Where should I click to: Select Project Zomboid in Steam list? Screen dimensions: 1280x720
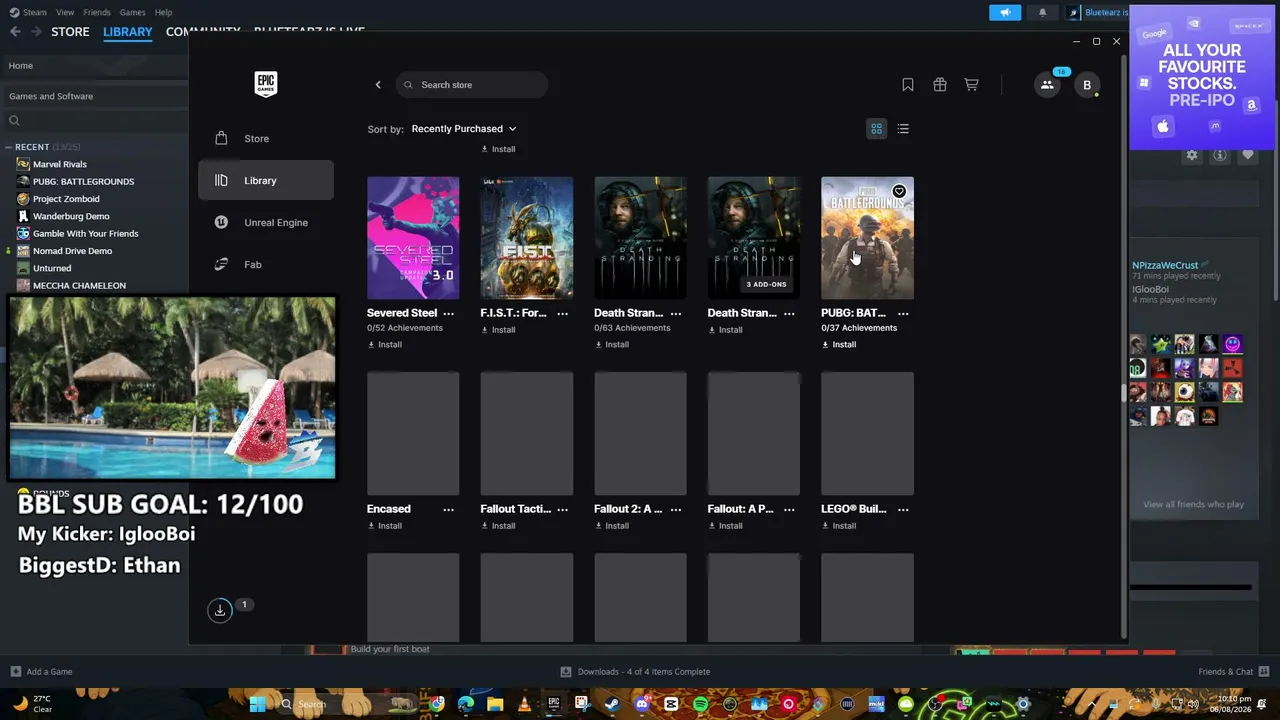click(x=66, y=199)
